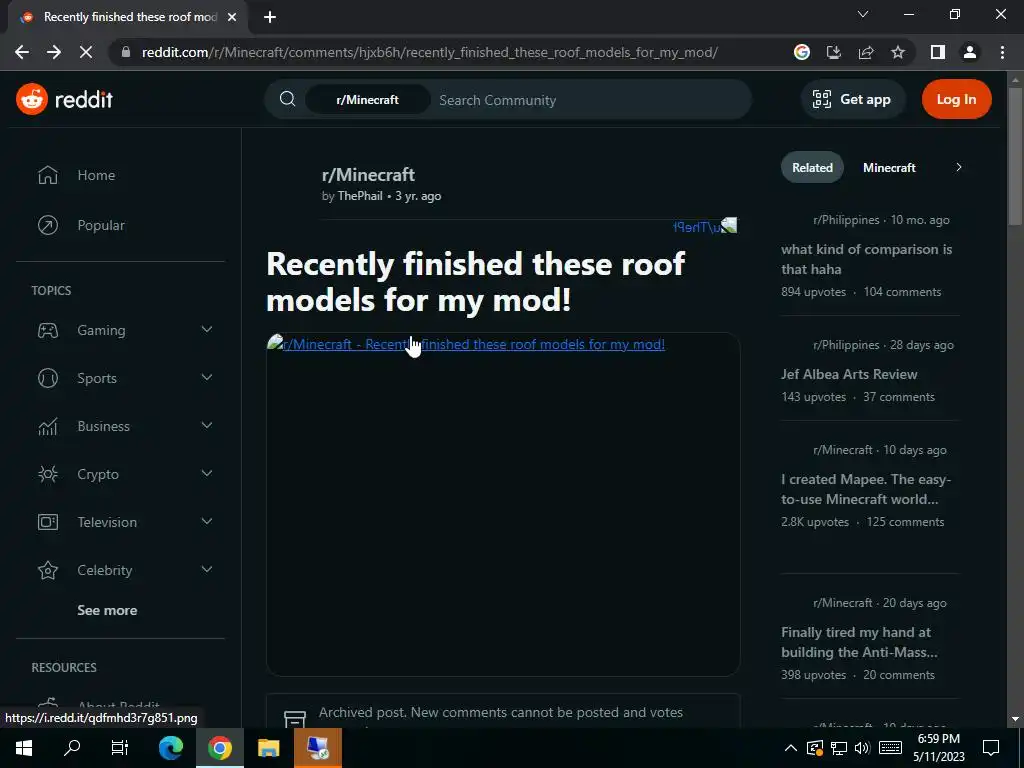Viewport: 1024px width, 768px height.
Task: Open 'what kind of comparison is that haha' post
Action: [x=866, y=259]
